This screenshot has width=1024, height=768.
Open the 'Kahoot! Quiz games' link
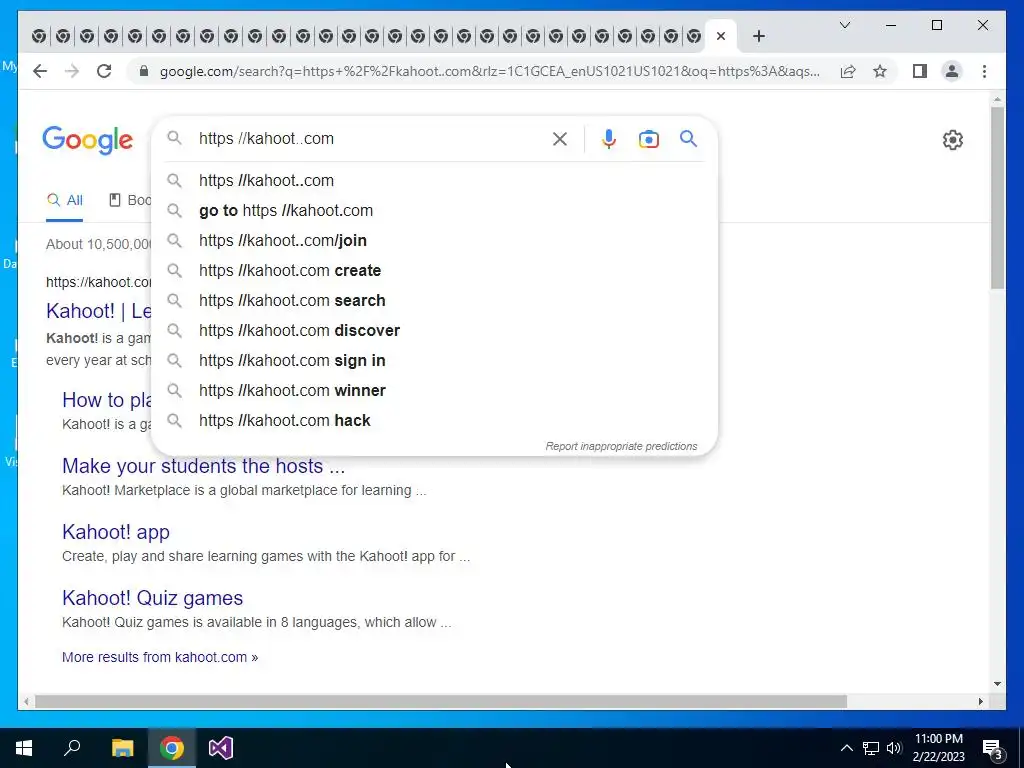pyautogui.click(x=152, y=598)
